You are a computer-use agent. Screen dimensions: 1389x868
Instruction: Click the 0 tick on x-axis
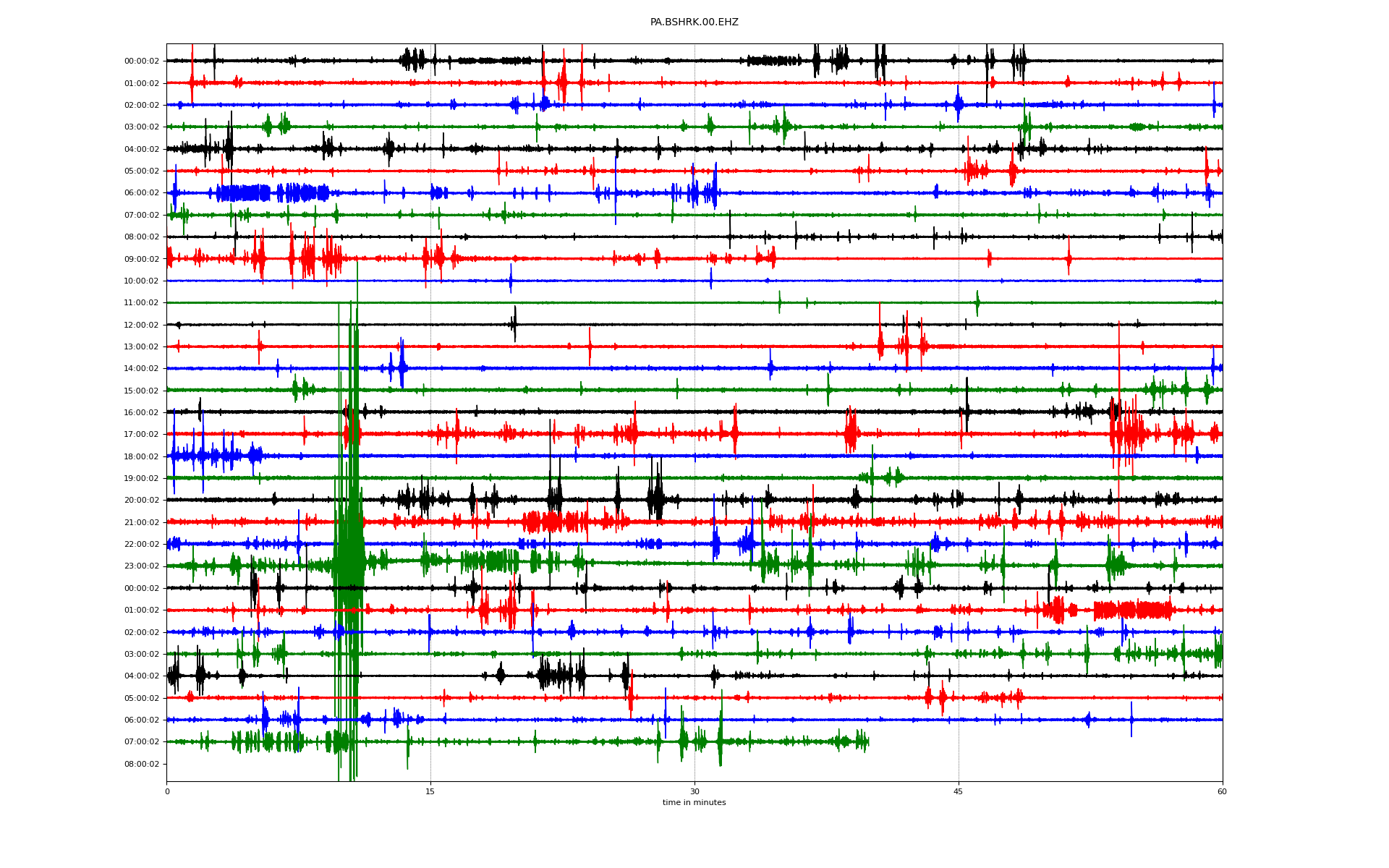tap(167, 791)
